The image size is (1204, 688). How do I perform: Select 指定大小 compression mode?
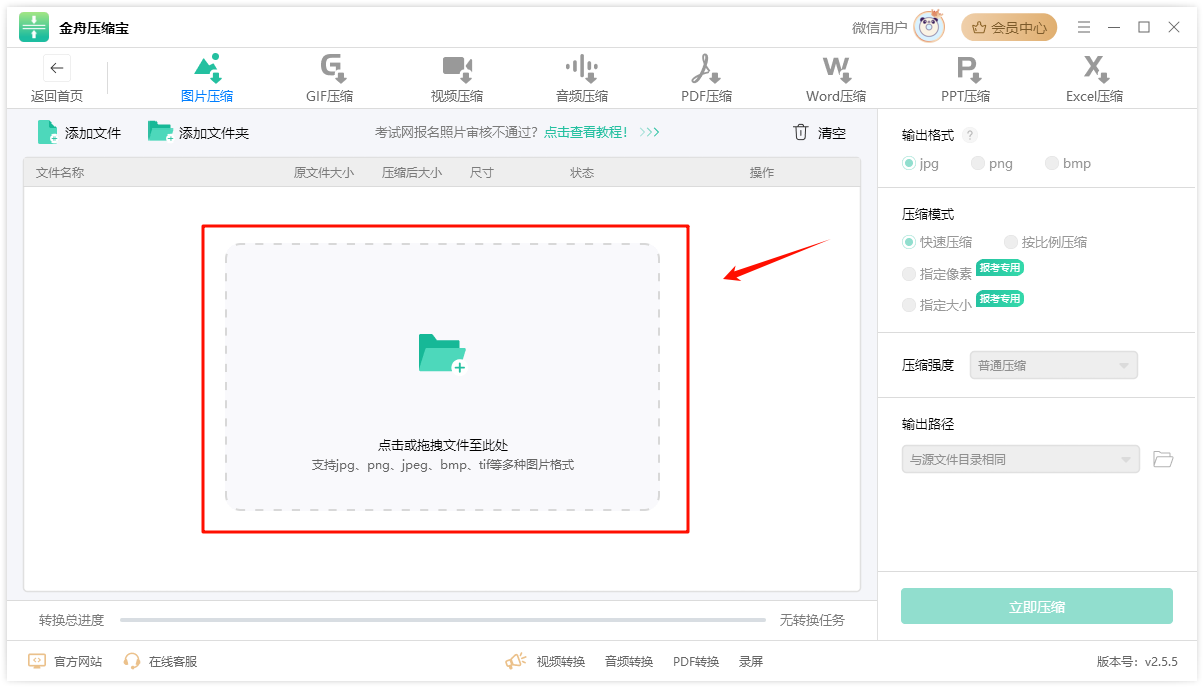pos(937,305)
